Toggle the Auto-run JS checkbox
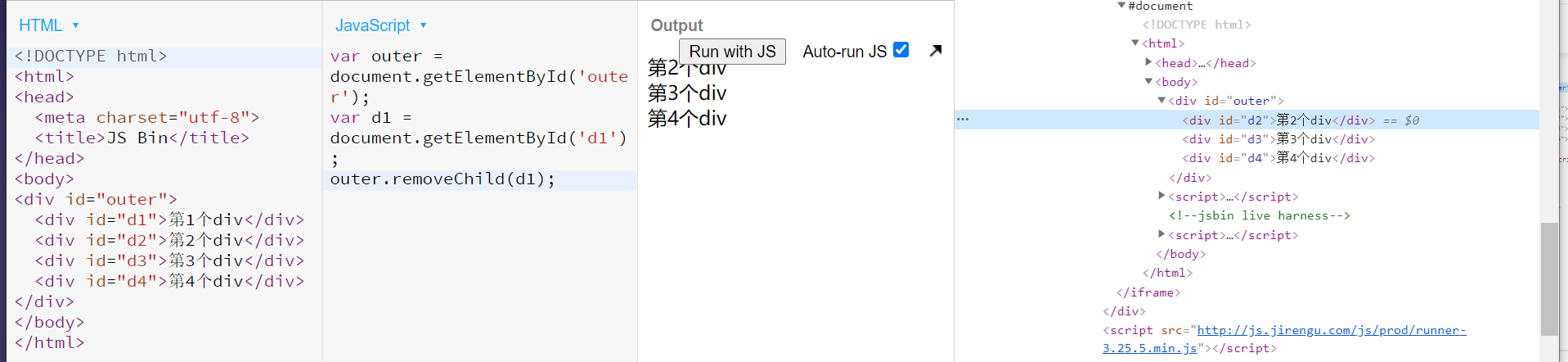The width and height of the screenshot is (1568, 362). pos(901,50)
